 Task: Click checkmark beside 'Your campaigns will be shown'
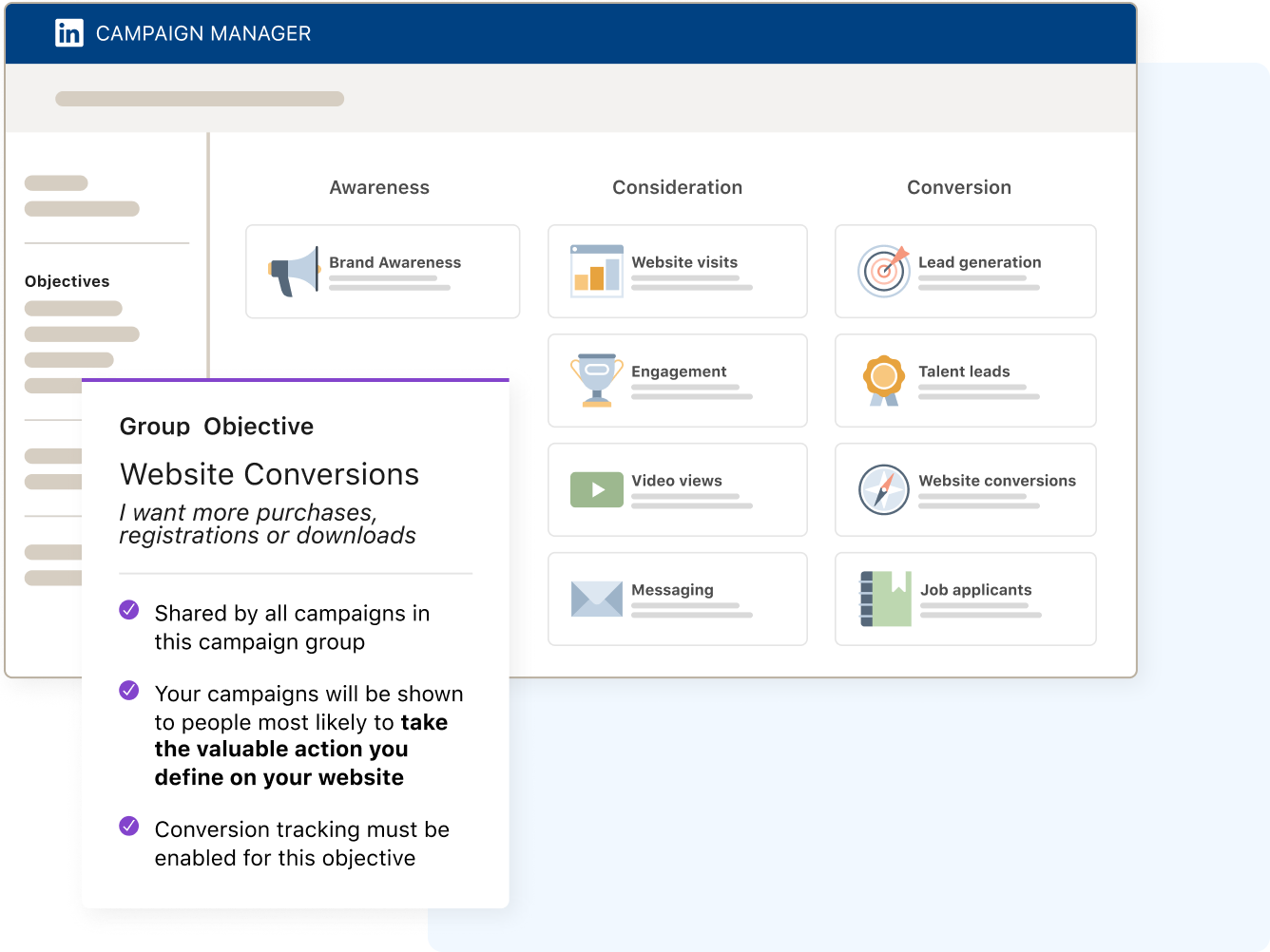(129, 691)
